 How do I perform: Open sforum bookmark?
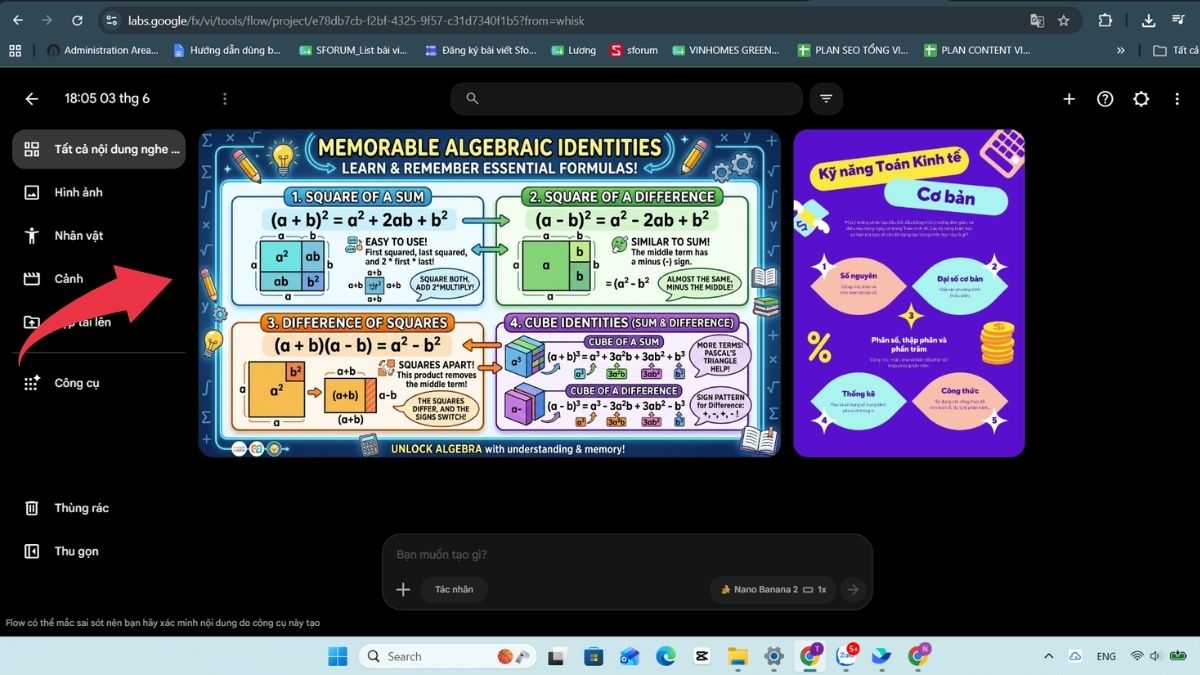(x=634, y=50)
